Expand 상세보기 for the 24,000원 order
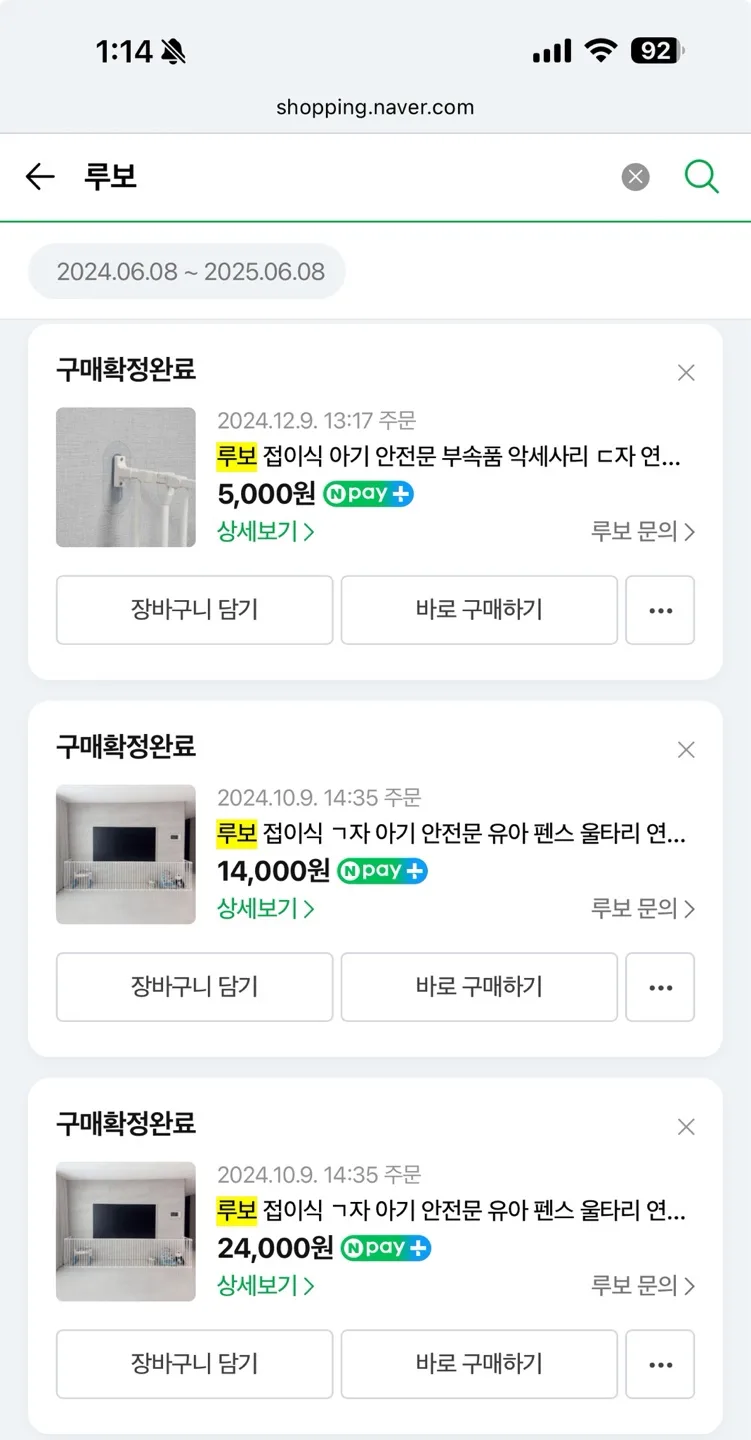751x1440 pixels. pos(265,1285)
